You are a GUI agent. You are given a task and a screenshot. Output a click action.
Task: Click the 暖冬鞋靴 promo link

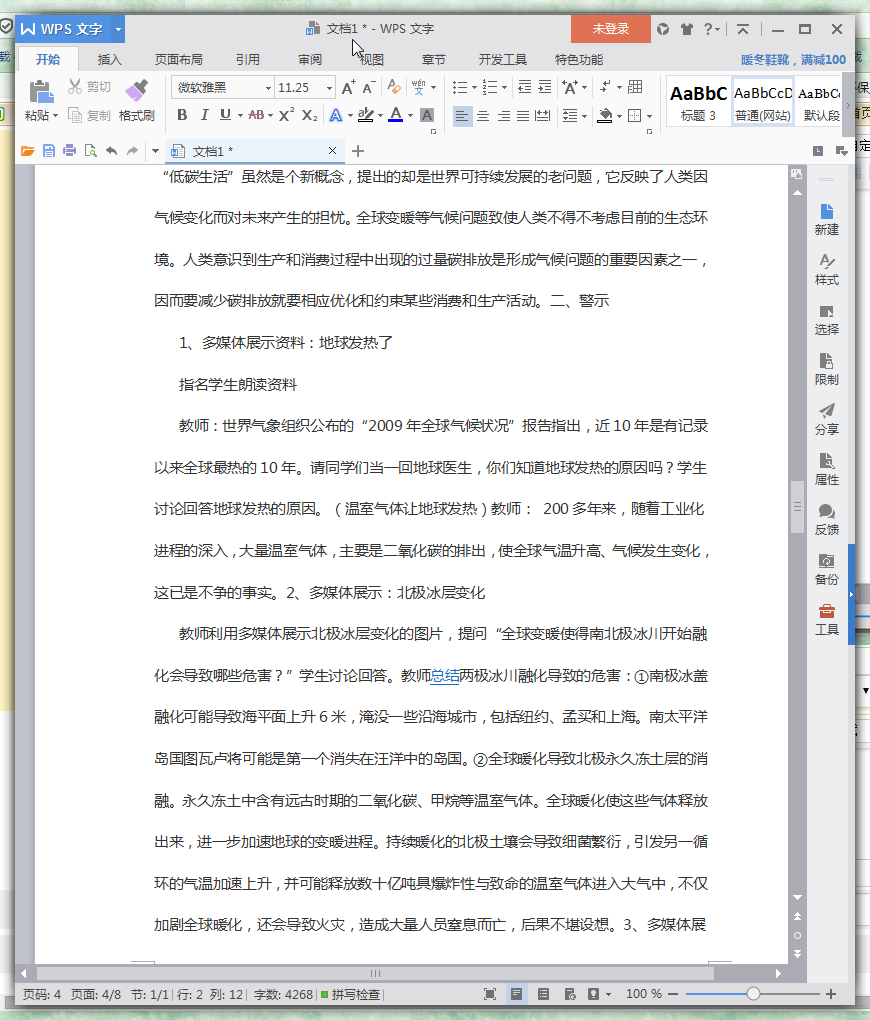tap(793, 59)
